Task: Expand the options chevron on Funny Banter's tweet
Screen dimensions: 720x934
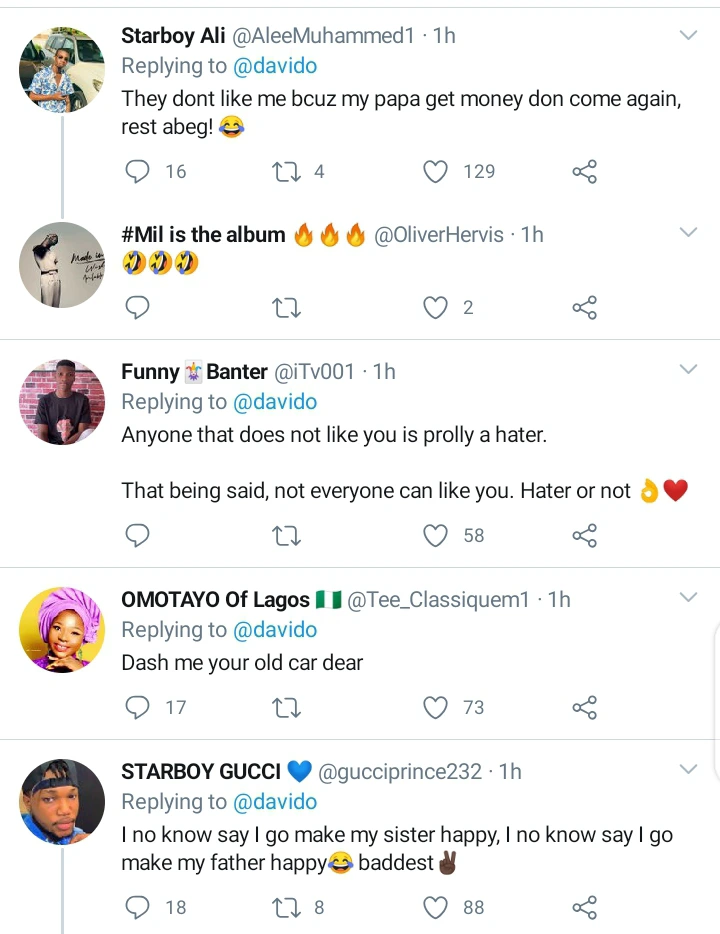Action: pyautogui.click(x=688, y=370)
